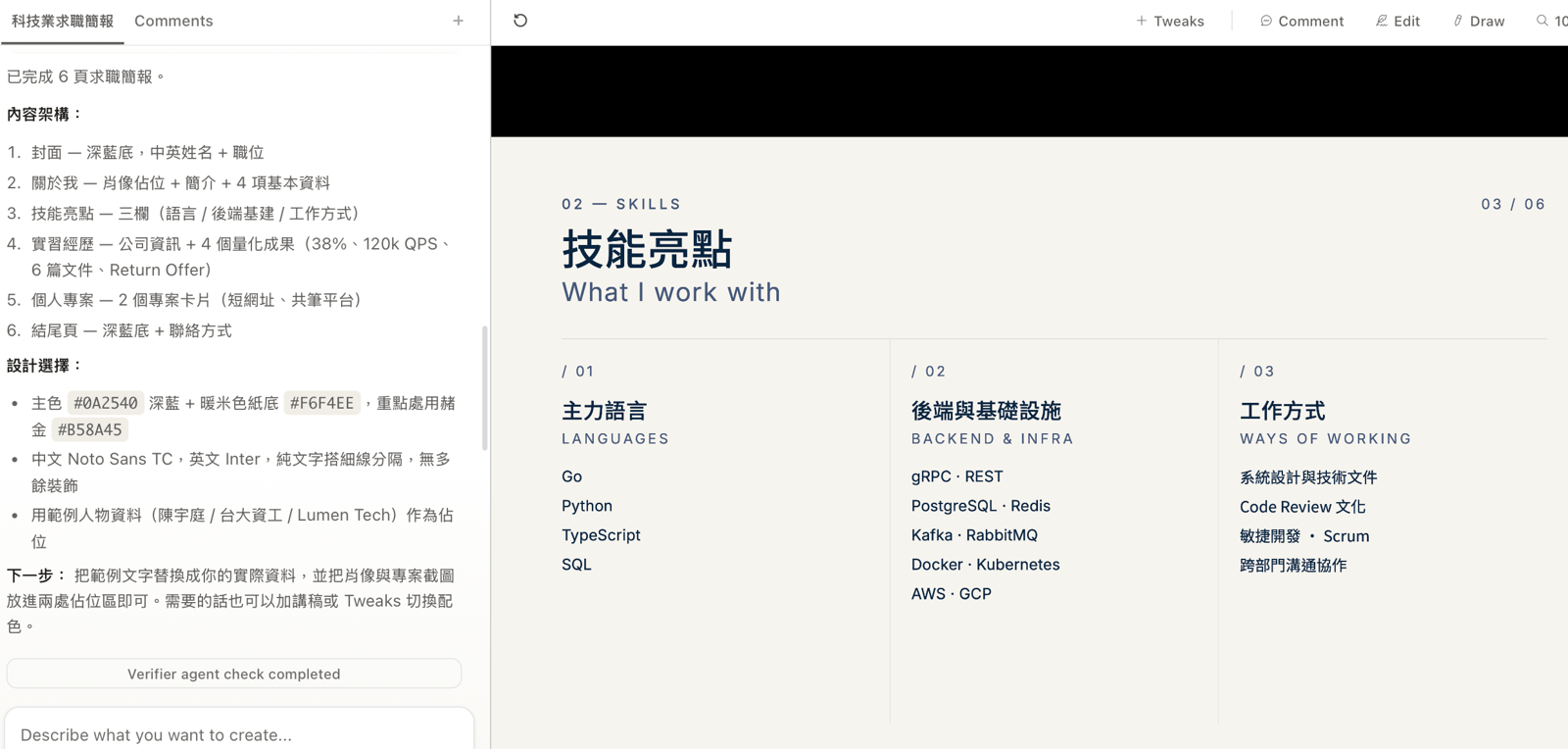Viewport: 1568px width, 749px height.
Task: Select the 主力語言 column heading
Action: 605,411
